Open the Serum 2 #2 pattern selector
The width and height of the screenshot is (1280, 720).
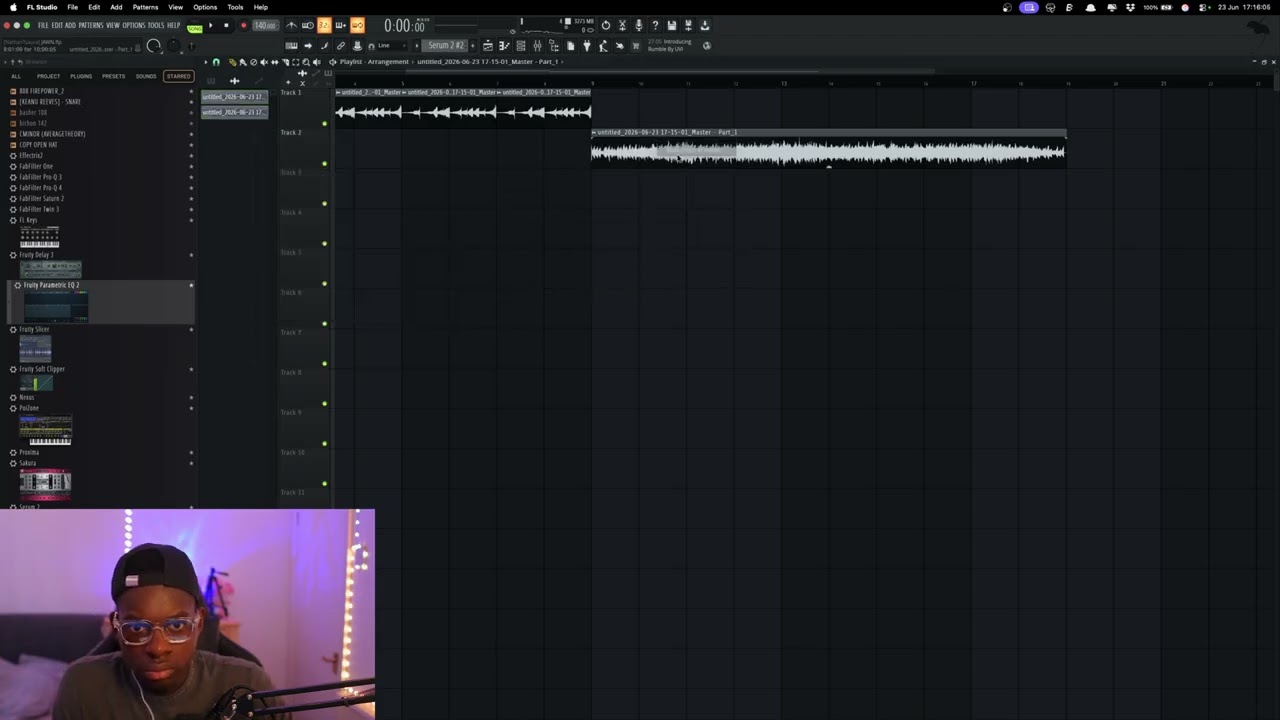445,46
